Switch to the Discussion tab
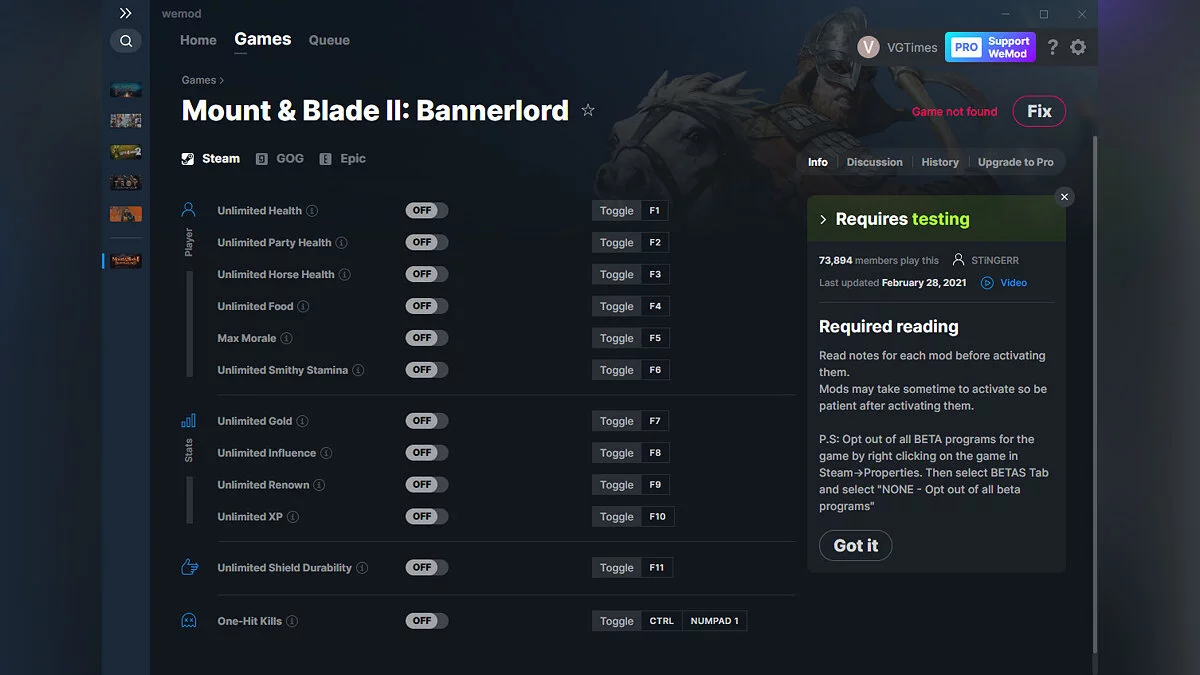The image size is (1200, 675). [x=874, y=161]
